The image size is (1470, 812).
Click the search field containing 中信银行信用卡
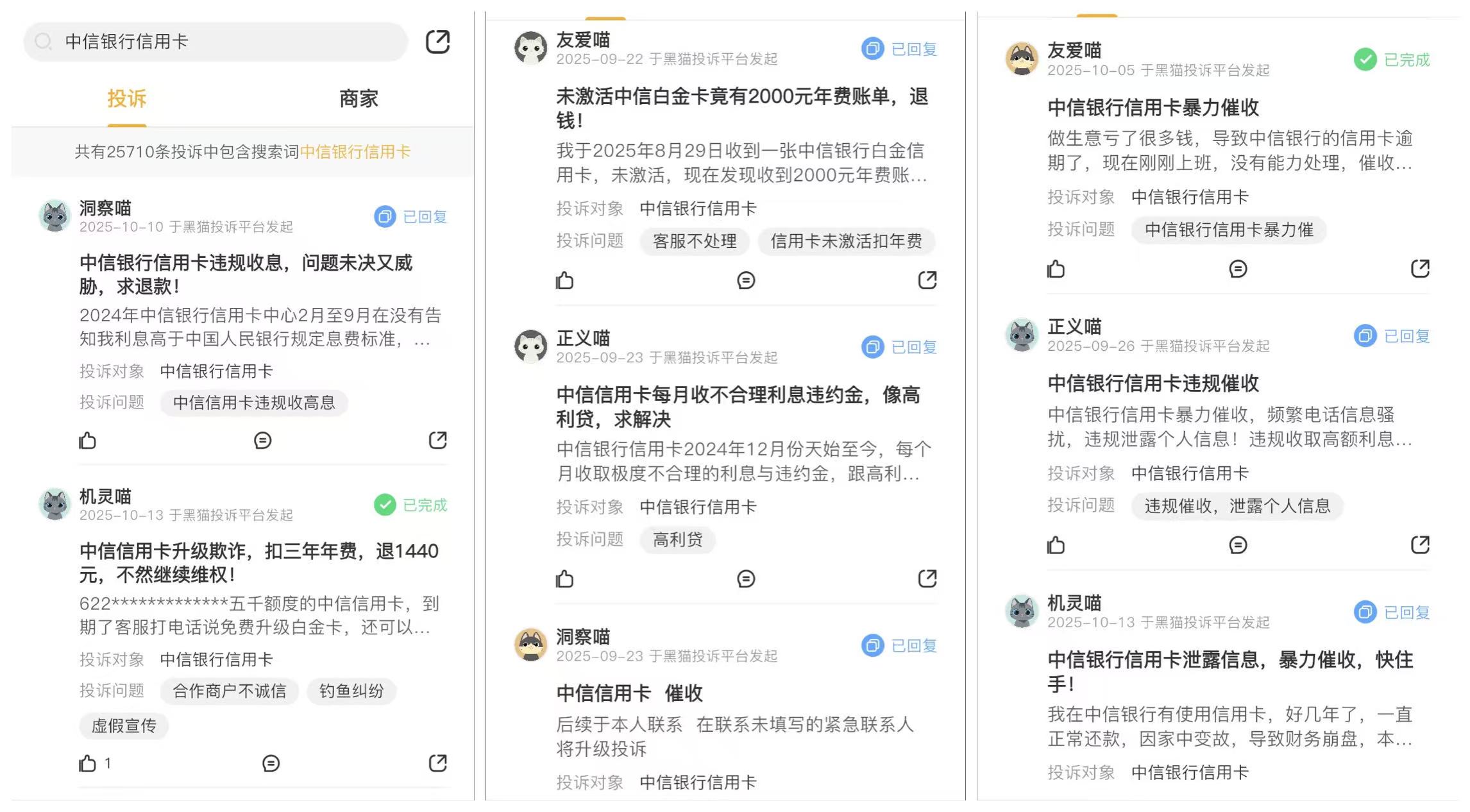coord(216,42)
